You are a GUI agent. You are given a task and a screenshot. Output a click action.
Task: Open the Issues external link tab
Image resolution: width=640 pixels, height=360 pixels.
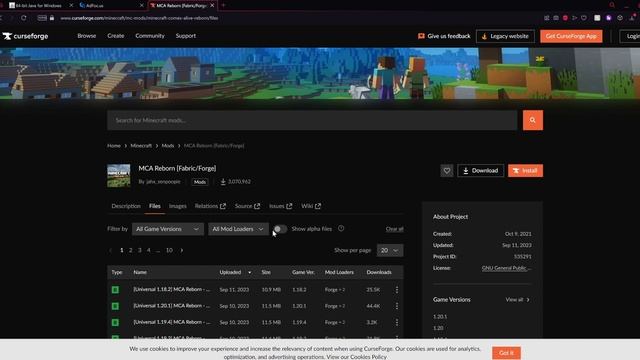[x=280, y=206]
